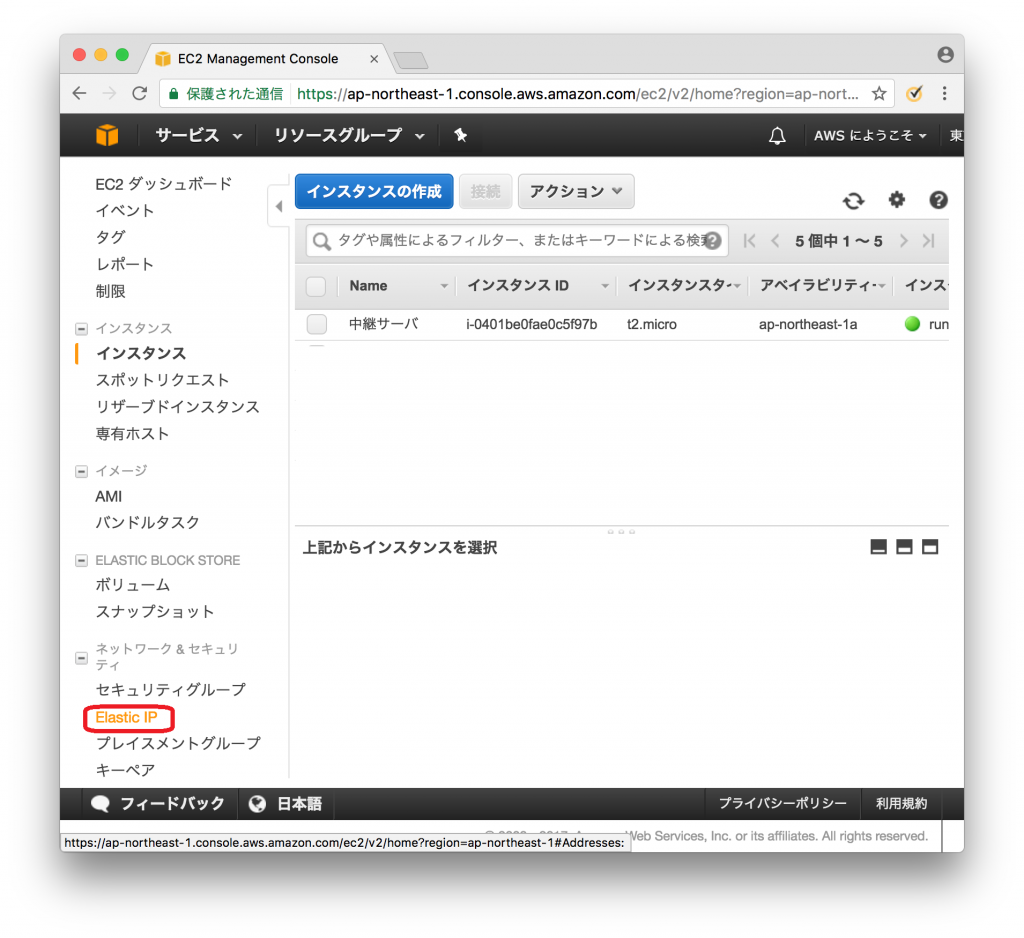Open EC2 ダッシュボード in sidebar
This screenshot has height=938, width=1024.
click(163, 184)
